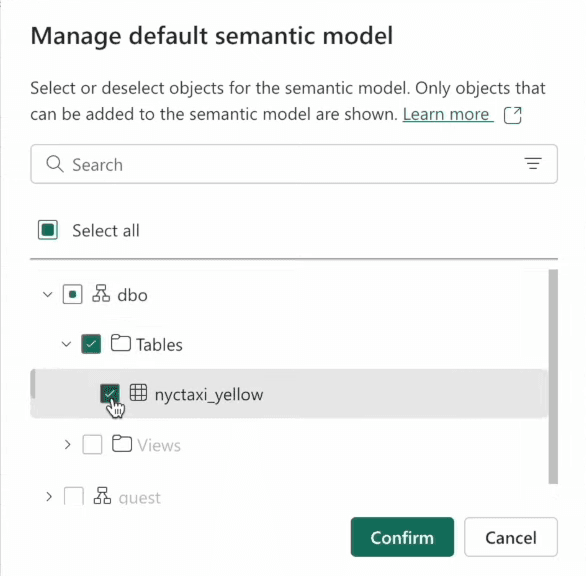586x576 pixels.
Task: Click the dbo schema icon
Action: [x=101, y=293]
